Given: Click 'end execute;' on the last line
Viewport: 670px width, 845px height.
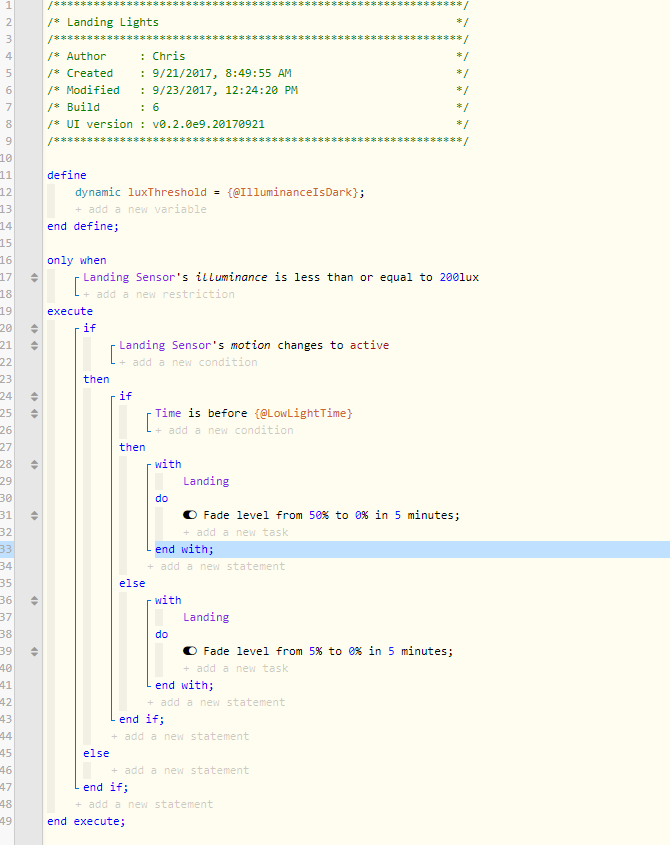Looking at the screenshot, I should tap(86, 821).
